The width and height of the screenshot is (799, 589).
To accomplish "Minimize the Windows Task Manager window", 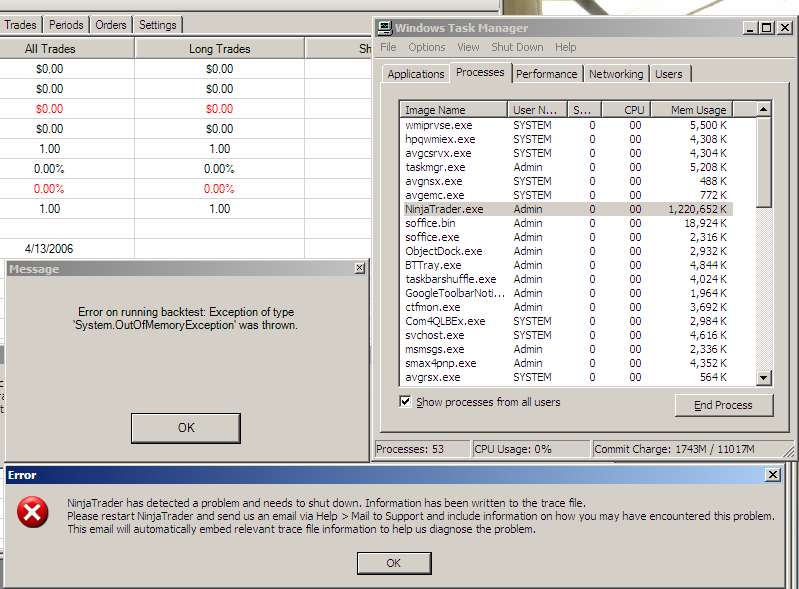I will [749, 28].
